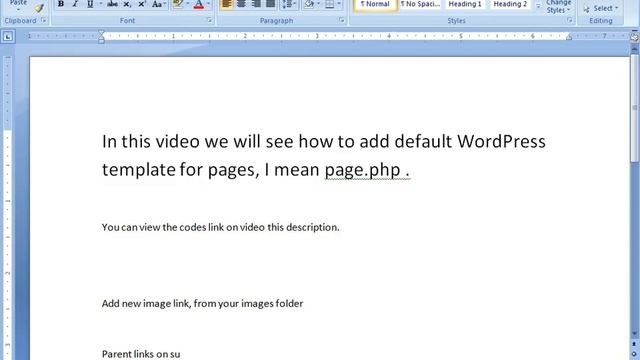
Task: Apply the No Spacing style
Action: pos(420,4)
